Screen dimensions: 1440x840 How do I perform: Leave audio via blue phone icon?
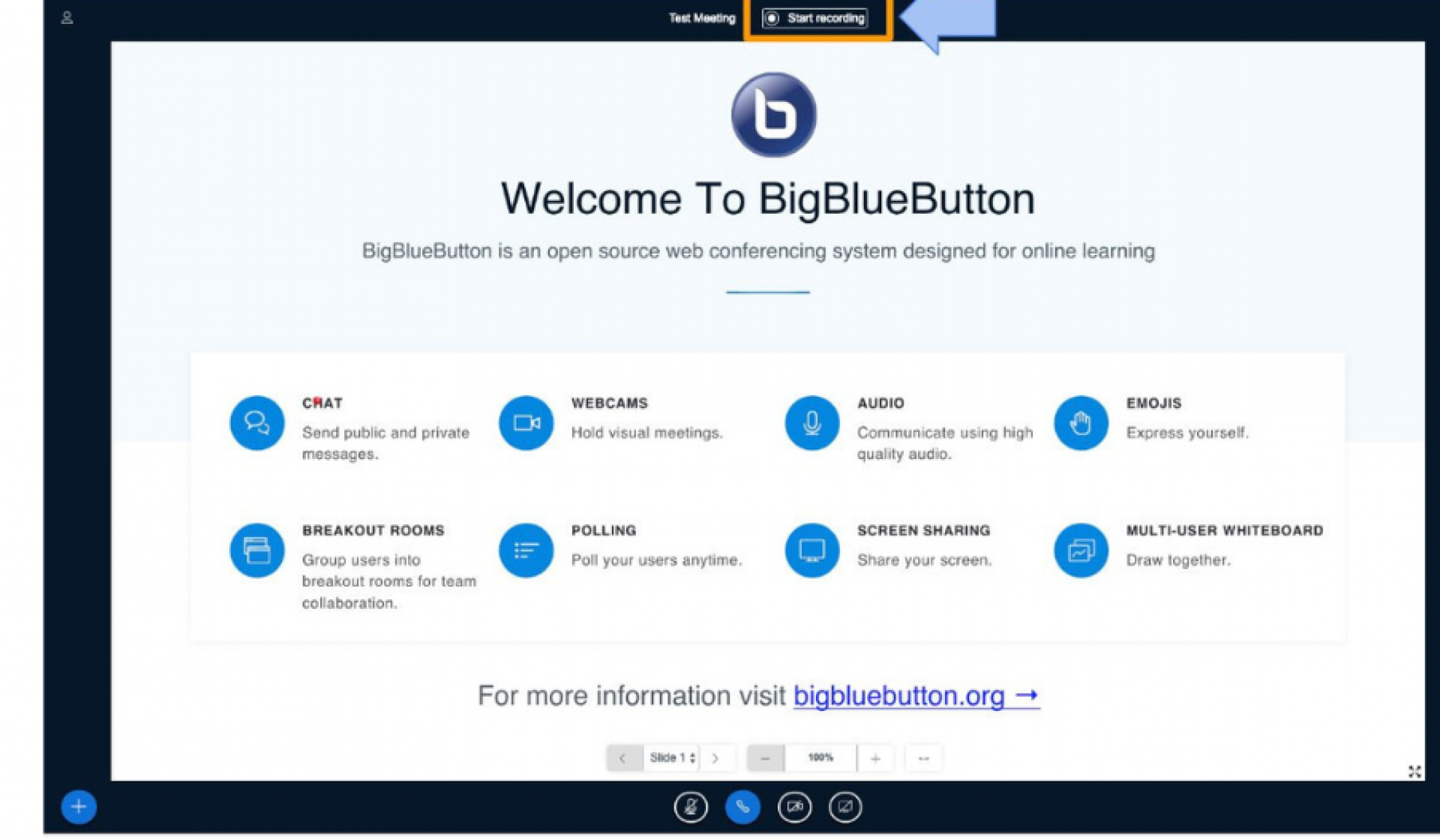pyautogui.click(x=743, y=808)
